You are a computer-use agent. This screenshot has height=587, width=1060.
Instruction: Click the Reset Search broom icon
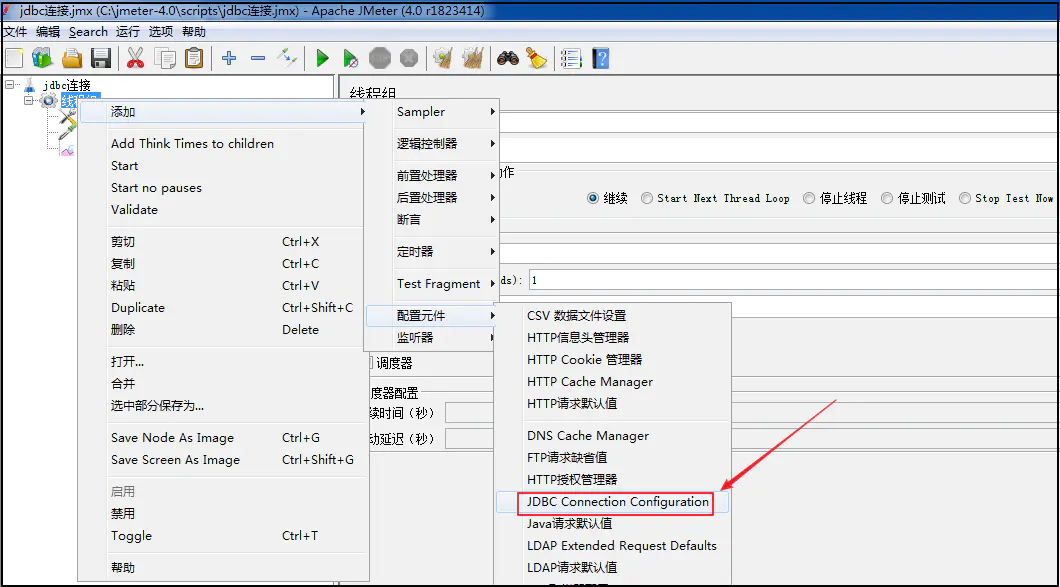[x=537, y=59]
